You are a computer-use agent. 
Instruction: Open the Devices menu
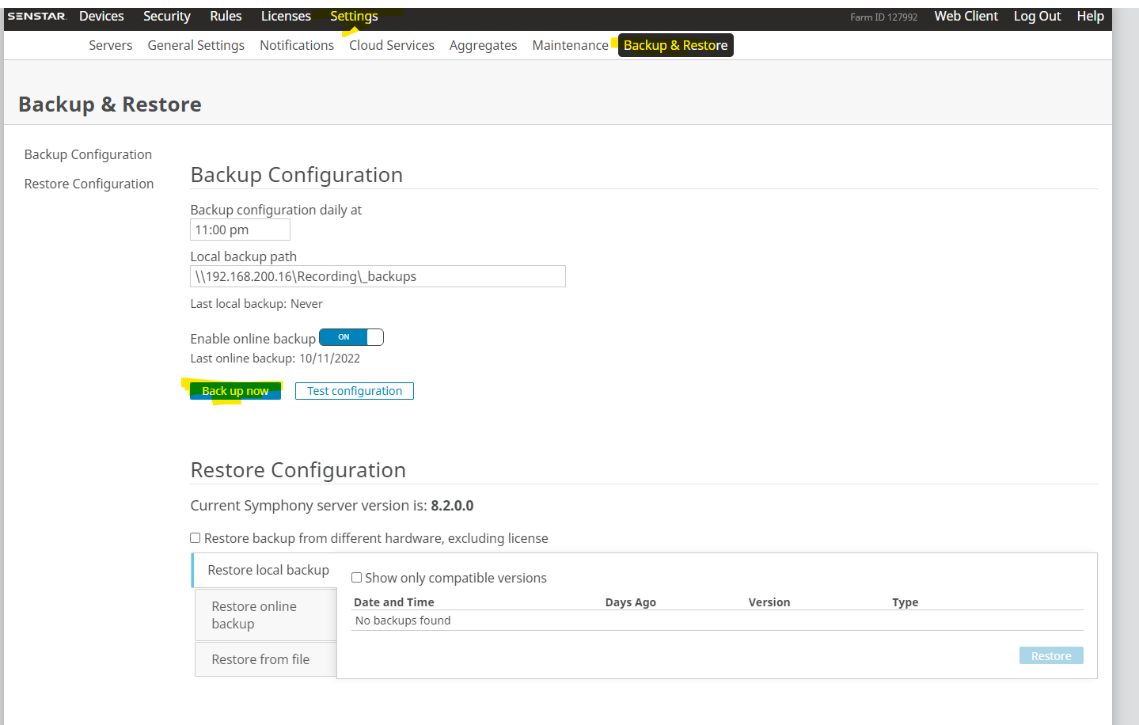coord(102,16)
